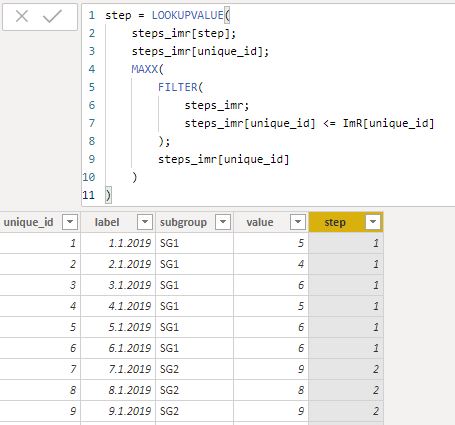Click label cell 8.1.2019

point(118,390)
